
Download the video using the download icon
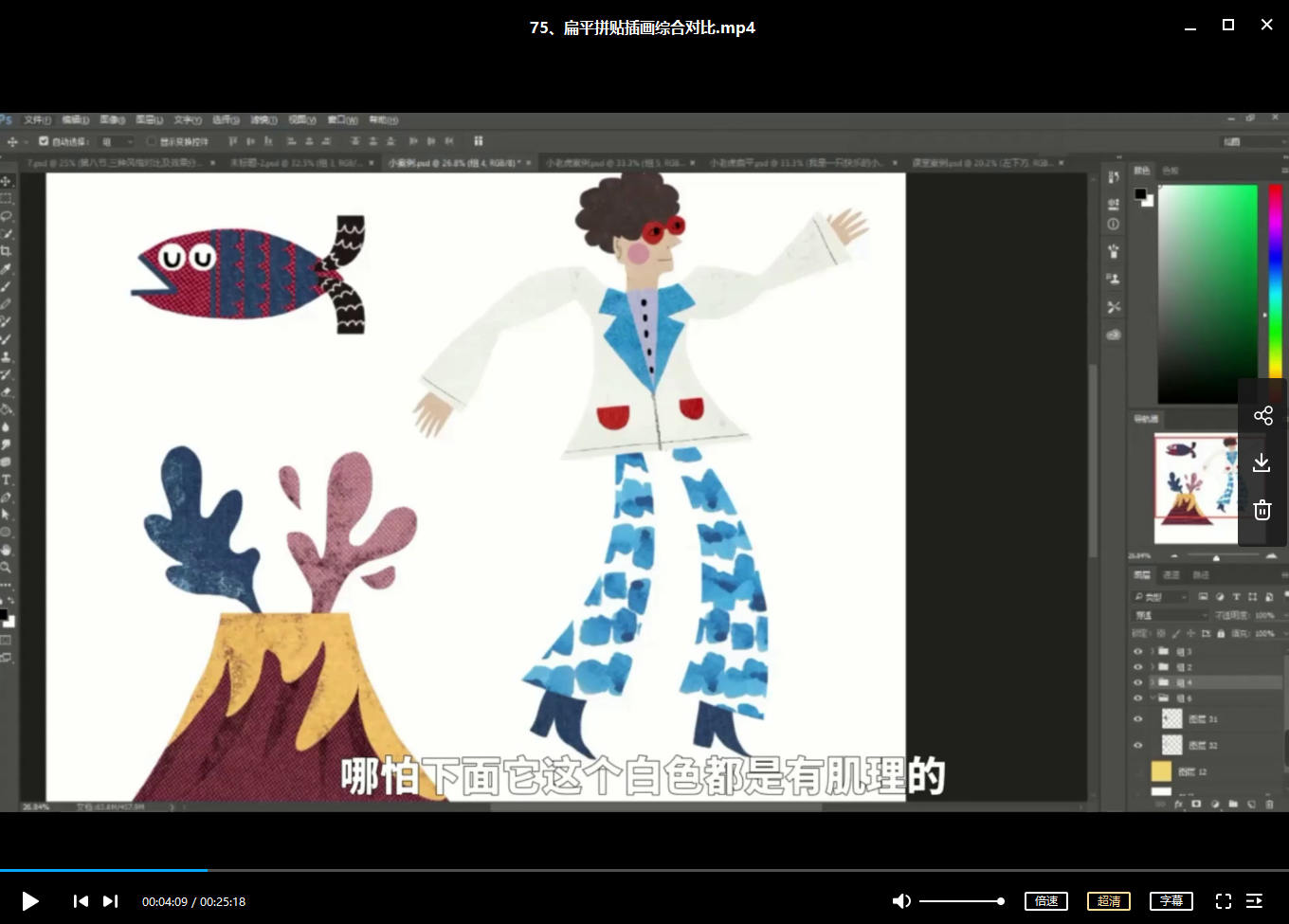[1262, 462]
